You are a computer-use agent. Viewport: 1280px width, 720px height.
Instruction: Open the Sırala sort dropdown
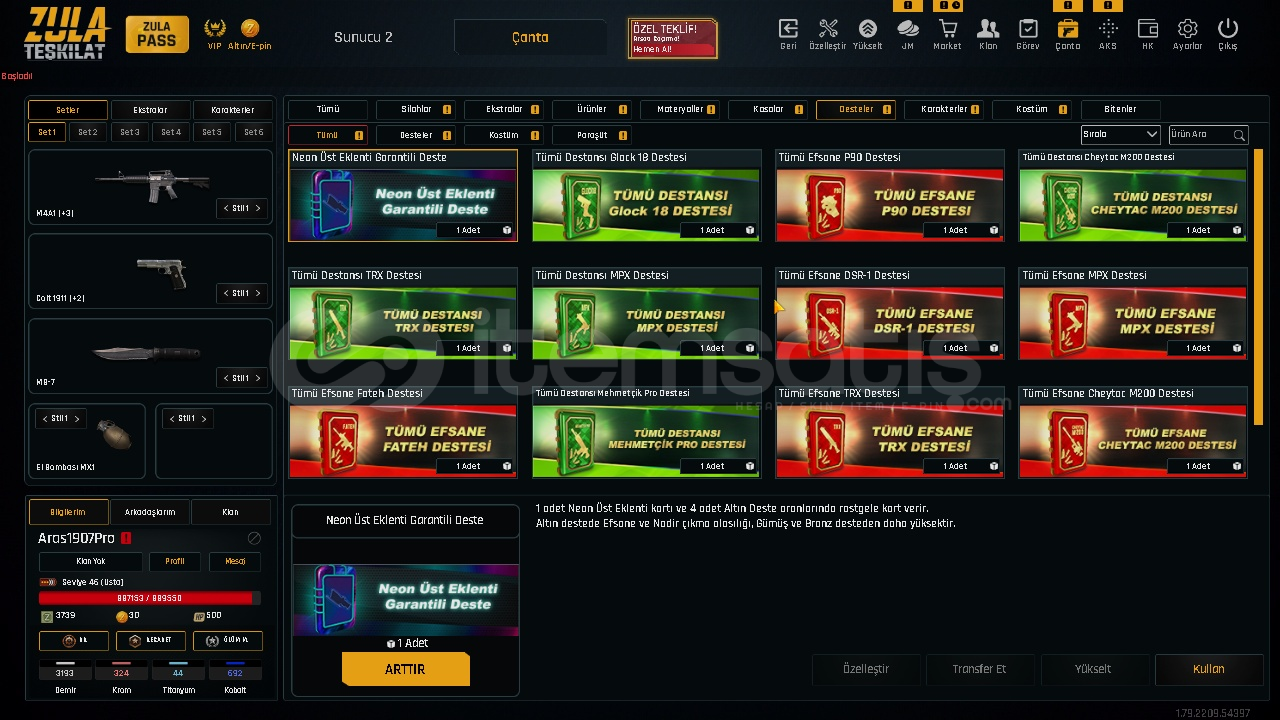tap(1120, 134)
